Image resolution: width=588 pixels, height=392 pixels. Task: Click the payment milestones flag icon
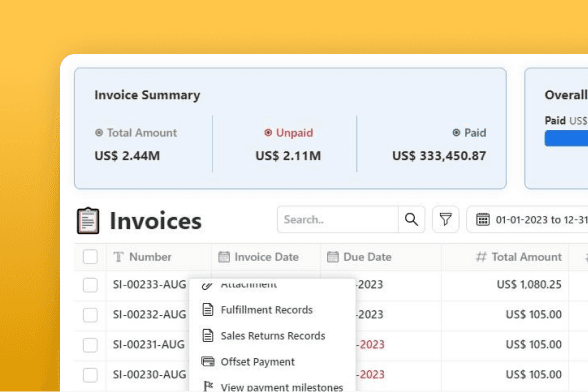208,386
